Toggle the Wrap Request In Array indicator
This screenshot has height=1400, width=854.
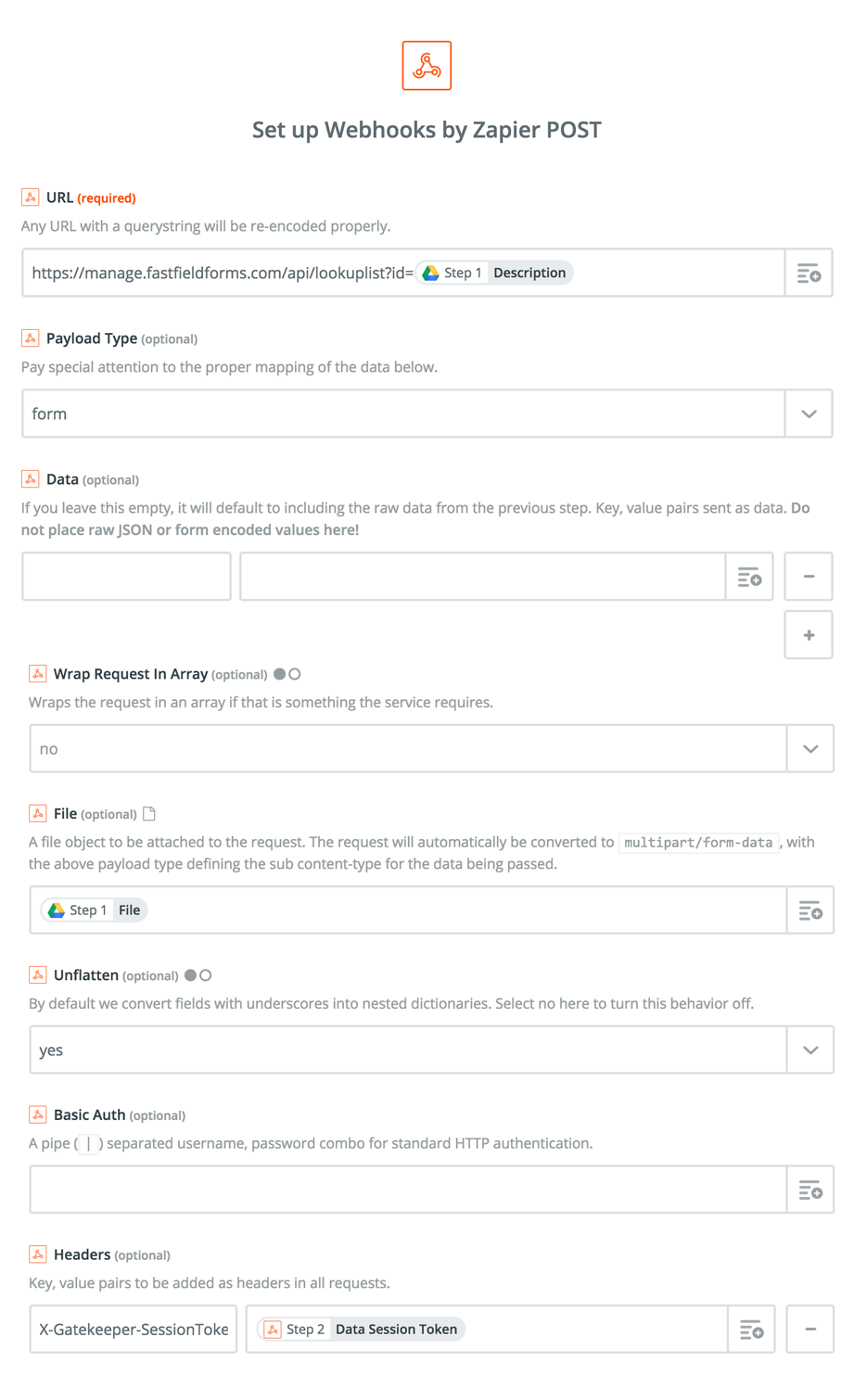point(287,674)
